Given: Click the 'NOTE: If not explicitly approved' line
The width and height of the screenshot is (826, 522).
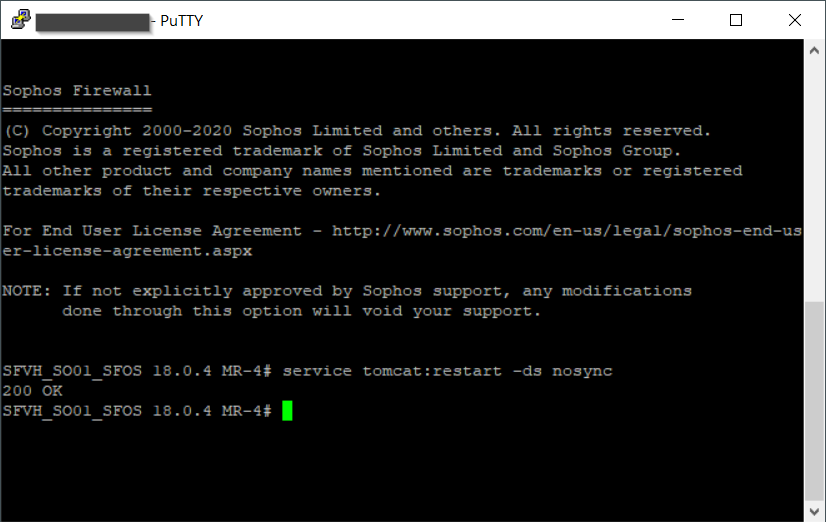Looking at the screenshot, I should pos(347,291).
